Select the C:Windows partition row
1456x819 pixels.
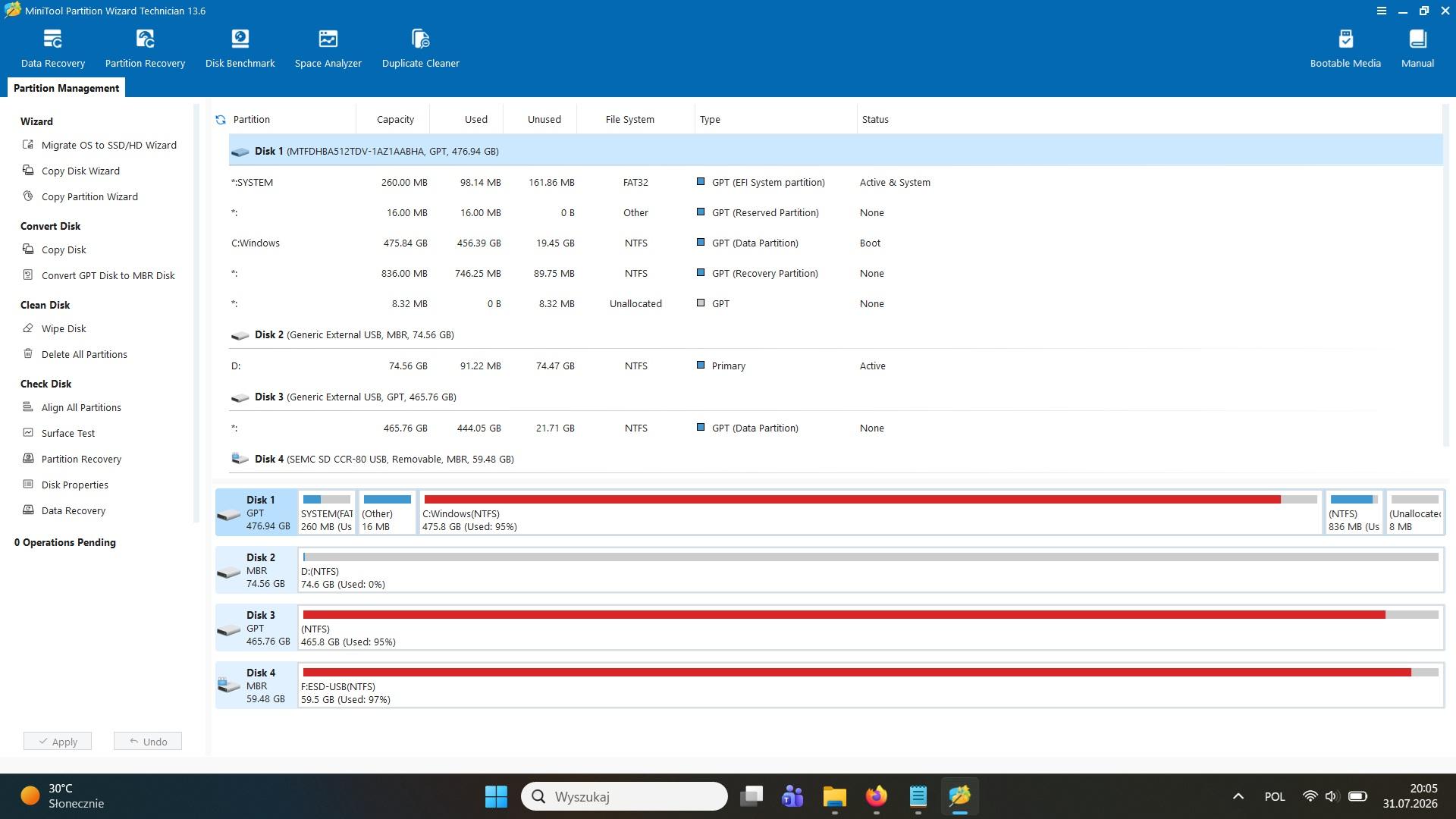[835, 243]
